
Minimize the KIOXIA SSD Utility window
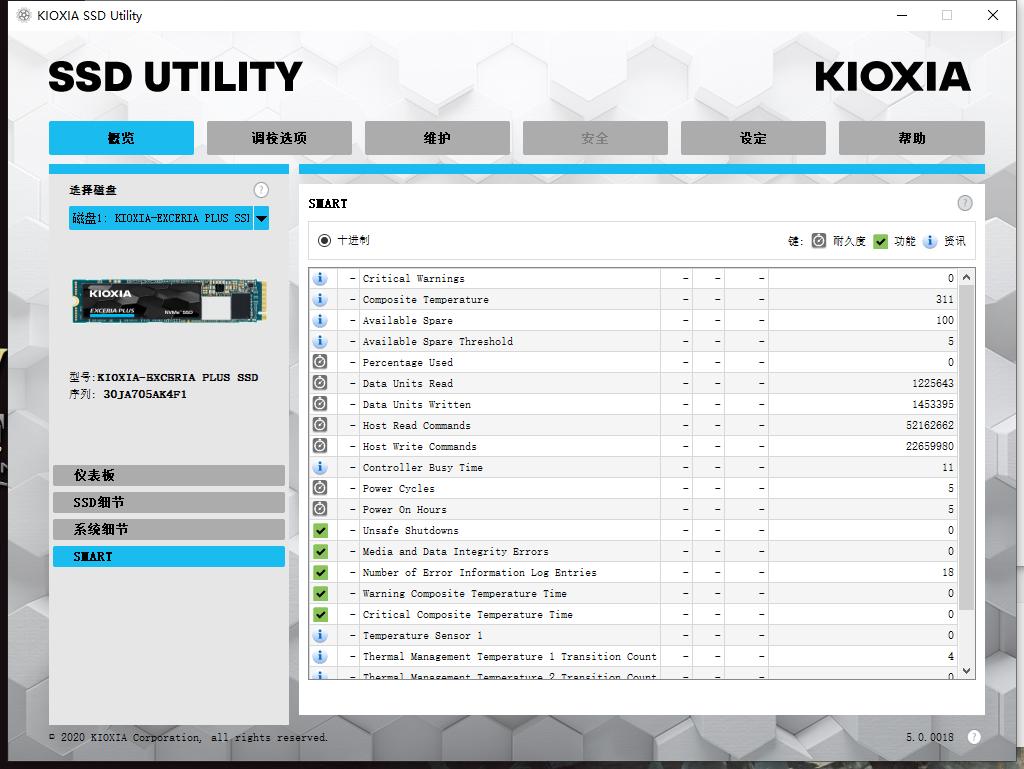click(902, 15)
